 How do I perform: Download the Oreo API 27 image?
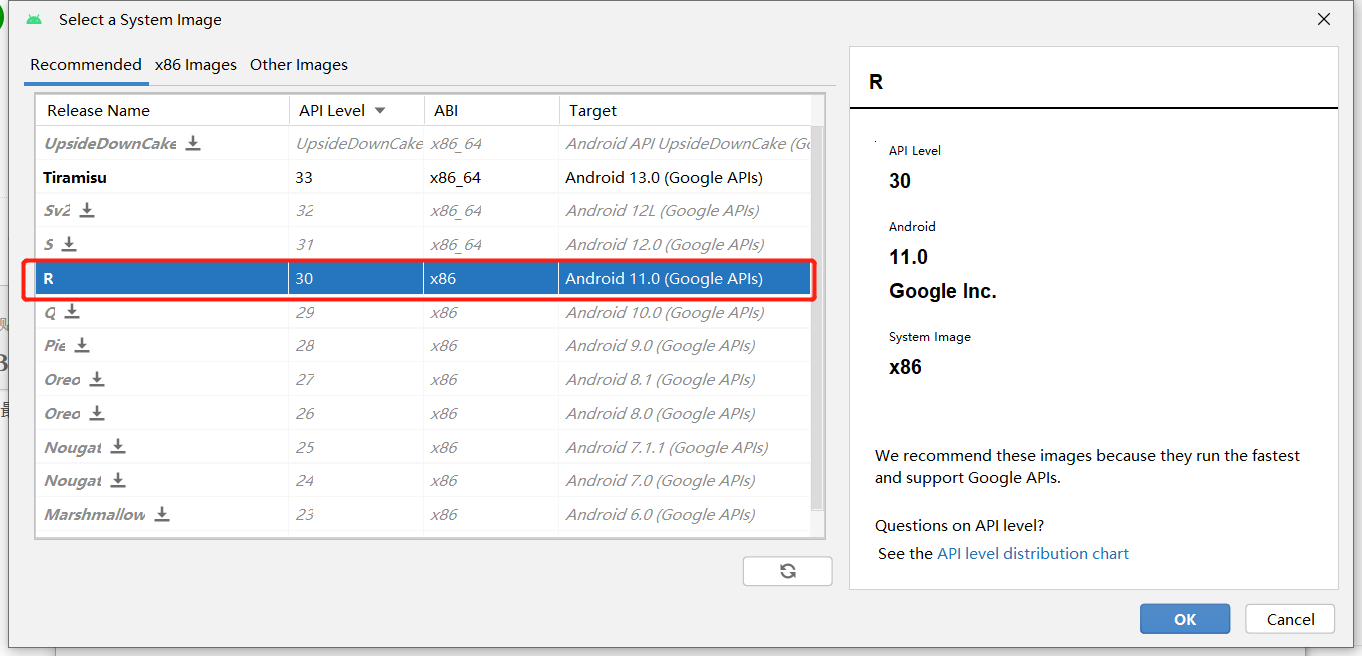pyautogui.click(x=97, y=379)
